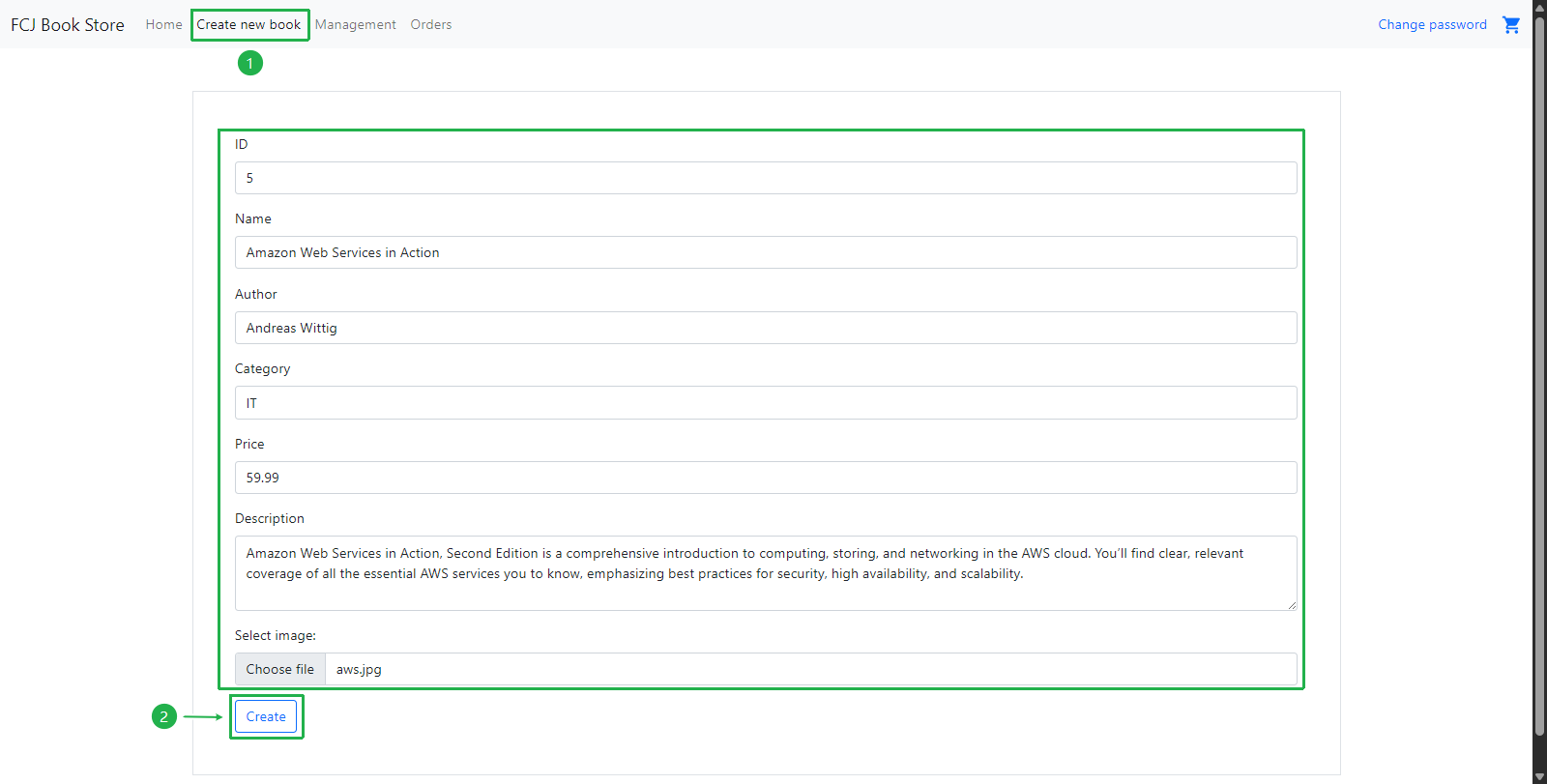Screen dimensions: 1547x784
Task: Edit the Price field showing 59.99
Action: coord(766,478)
